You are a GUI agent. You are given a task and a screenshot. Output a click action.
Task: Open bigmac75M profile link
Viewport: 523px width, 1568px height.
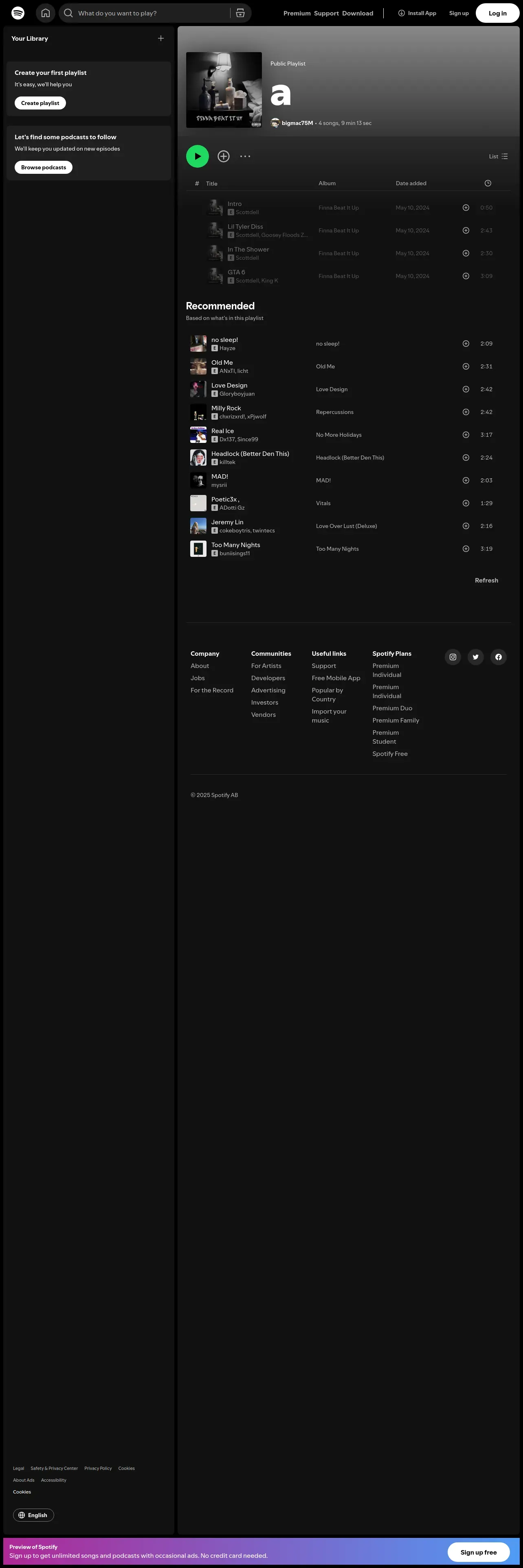pyautogui.click(x=297, y=123)
